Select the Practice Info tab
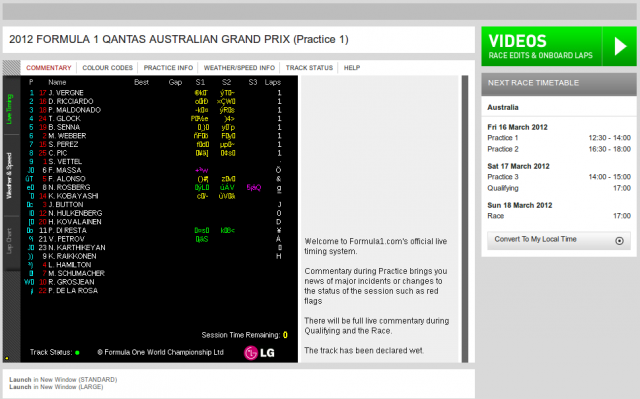 click(168, 68)
